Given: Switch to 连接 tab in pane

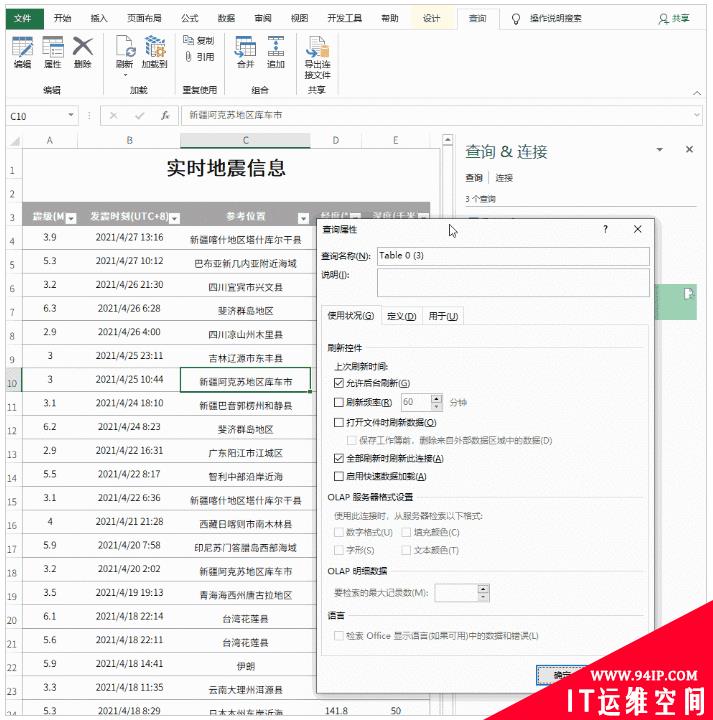Looking at the screenshot, I should point(504,178).
